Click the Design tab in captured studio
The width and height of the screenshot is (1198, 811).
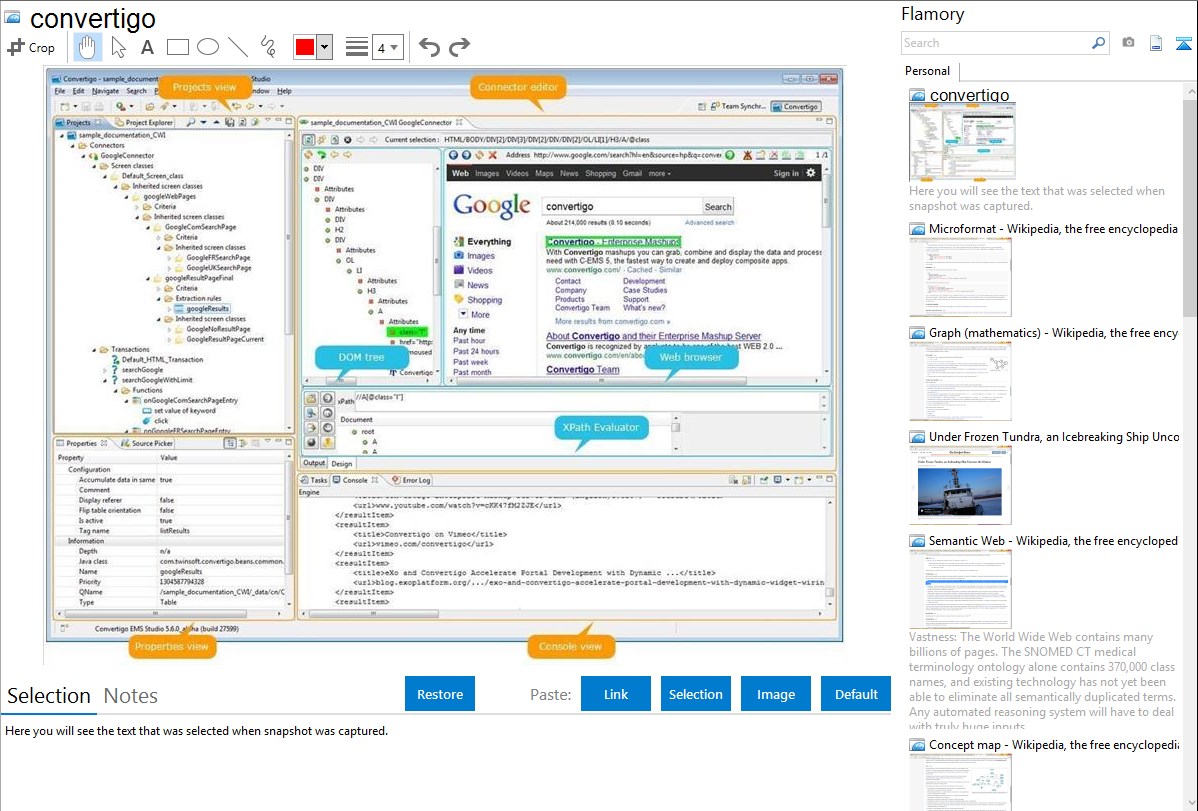(x=342, y=463)
